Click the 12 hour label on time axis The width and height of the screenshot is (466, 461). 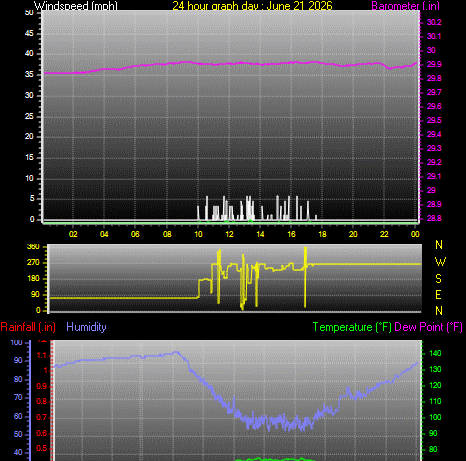229,234
